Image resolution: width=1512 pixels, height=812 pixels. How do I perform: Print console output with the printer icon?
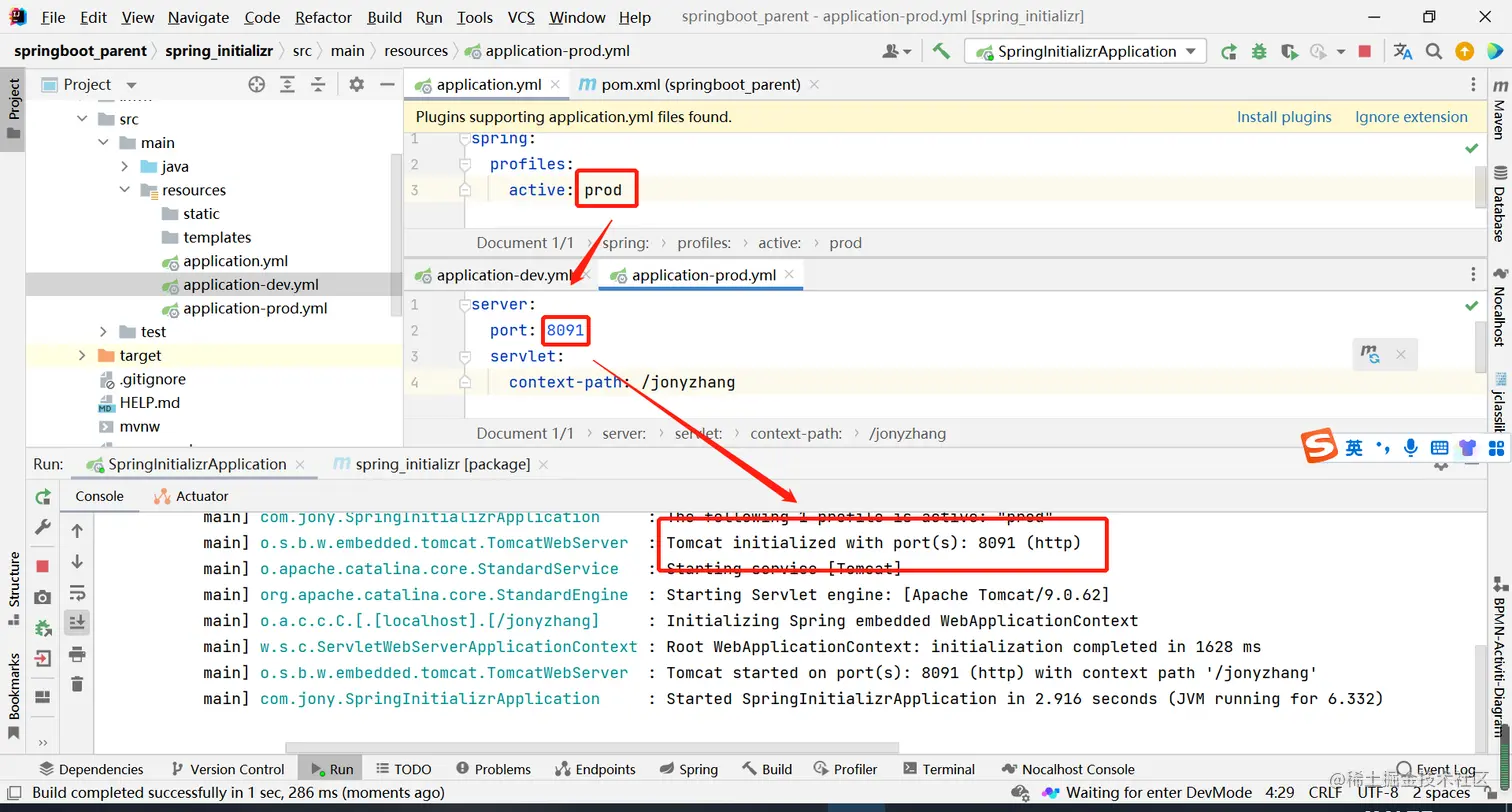click(x=77, y=654)
